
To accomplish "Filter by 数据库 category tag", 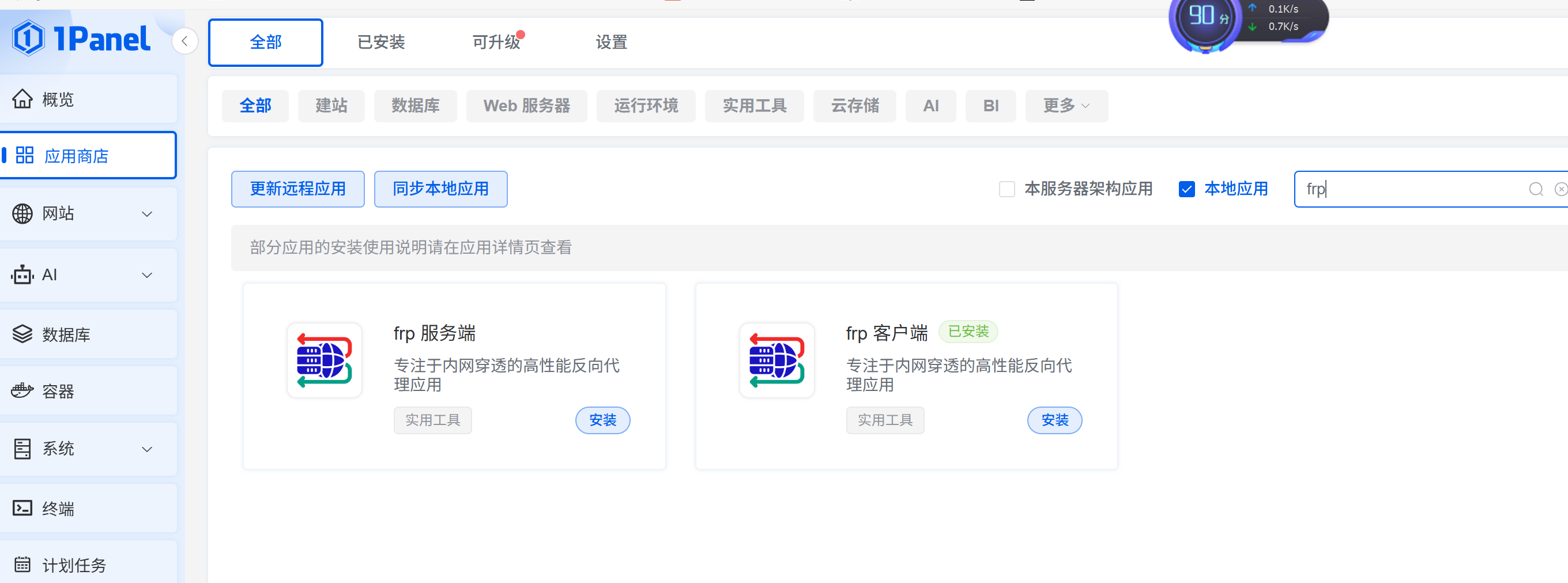I will [415, 106].
